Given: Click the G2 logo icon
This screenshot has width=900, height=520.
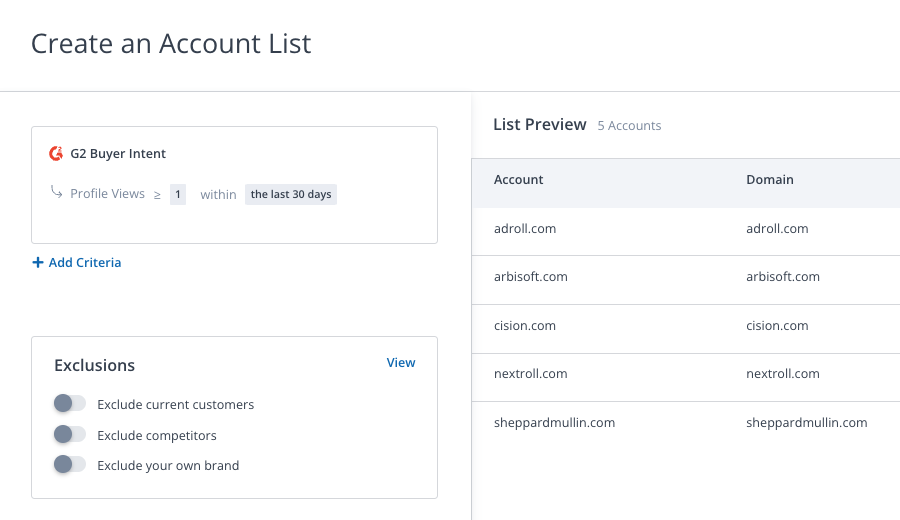Looking at the screenshot, I should (x=56, y=154).
